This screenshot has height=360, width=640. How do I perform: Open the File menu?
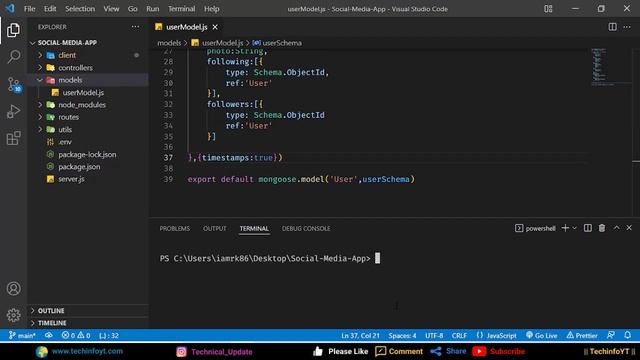coord(29,9)
